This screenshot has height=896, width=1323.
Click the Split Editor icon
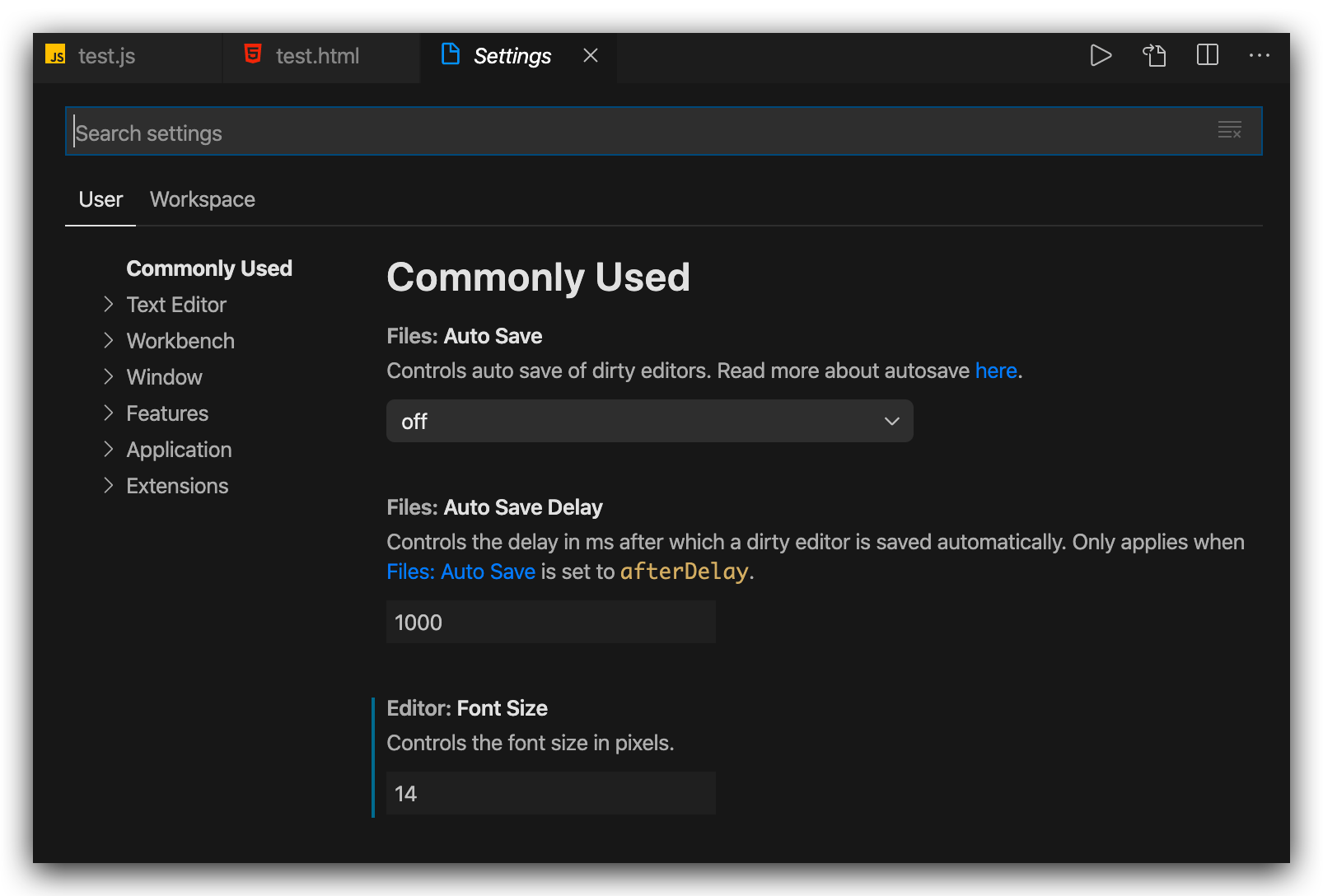(x=1207, y=55)
